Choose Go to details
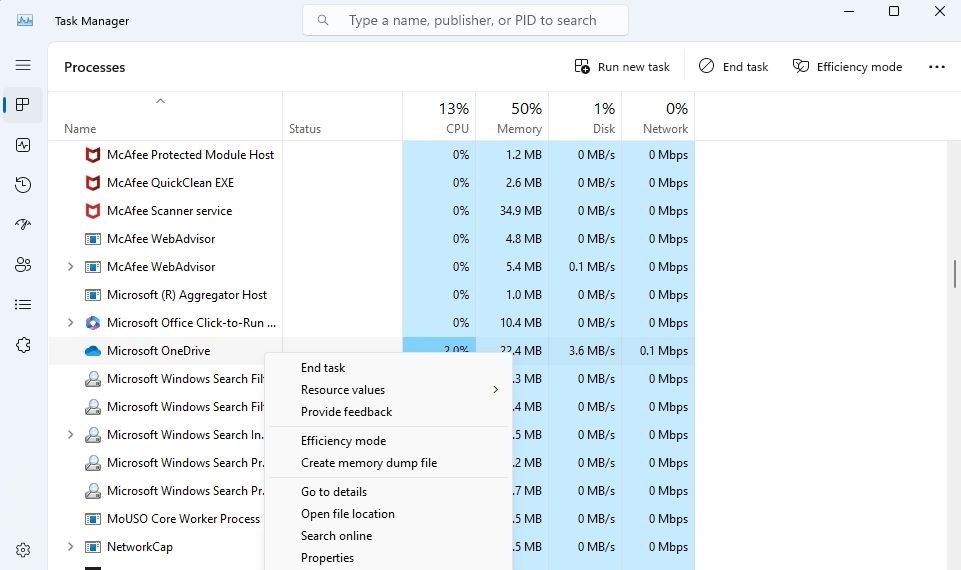961x570 pixels. (334, 492)
